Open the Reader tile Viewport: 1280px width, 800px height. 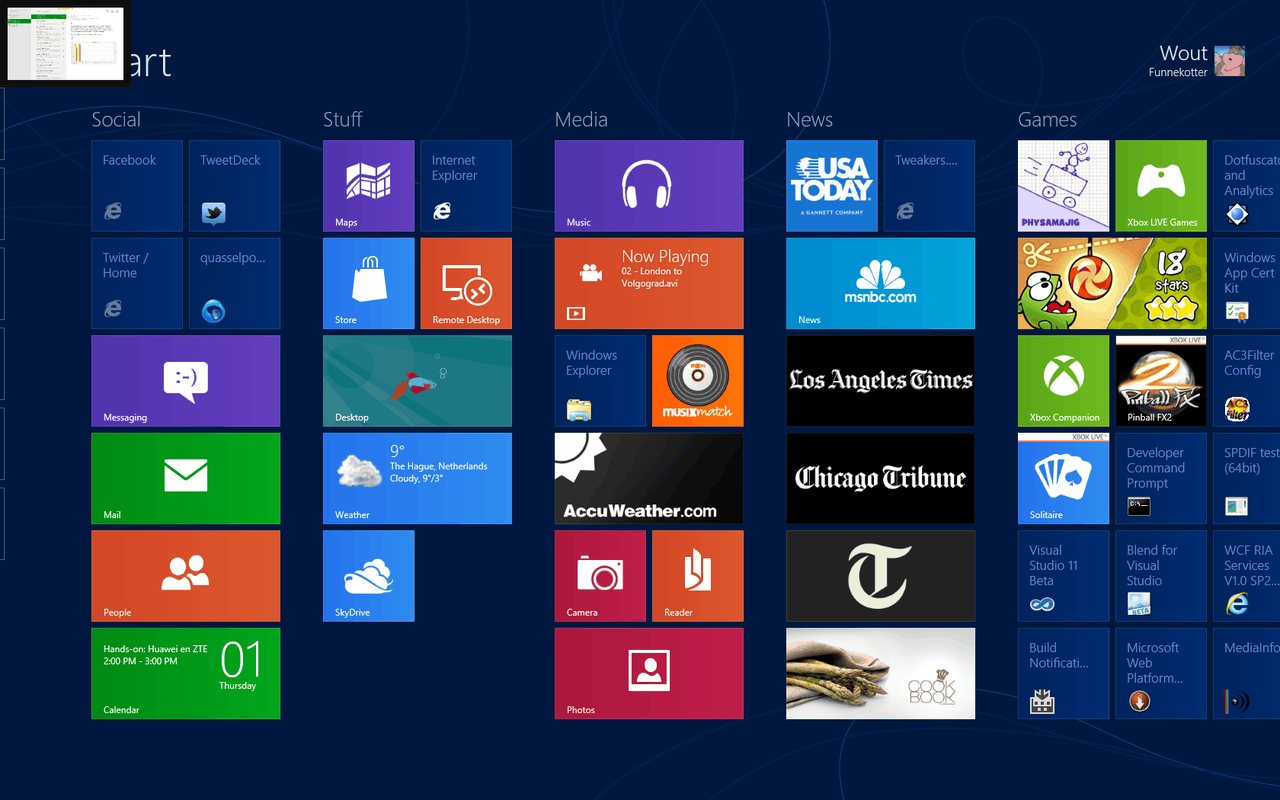click(x=698, y=576)
